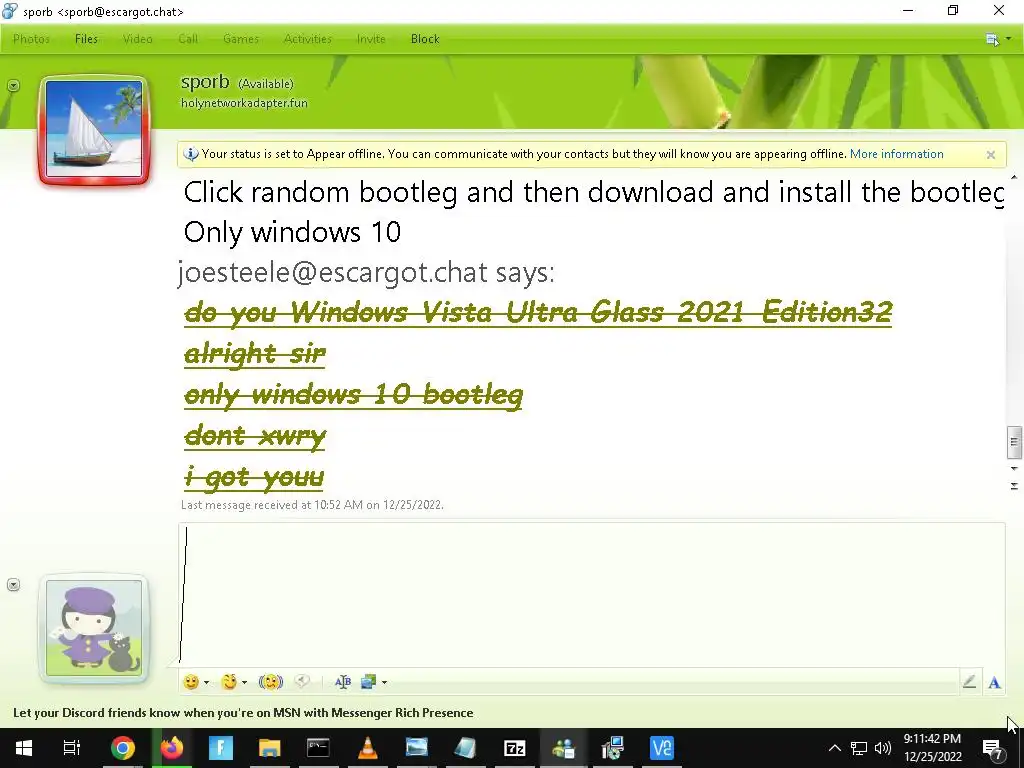Open 7-Zip from the taskbar
Viewport: 1024px width, 768px height.
point(515,748)
